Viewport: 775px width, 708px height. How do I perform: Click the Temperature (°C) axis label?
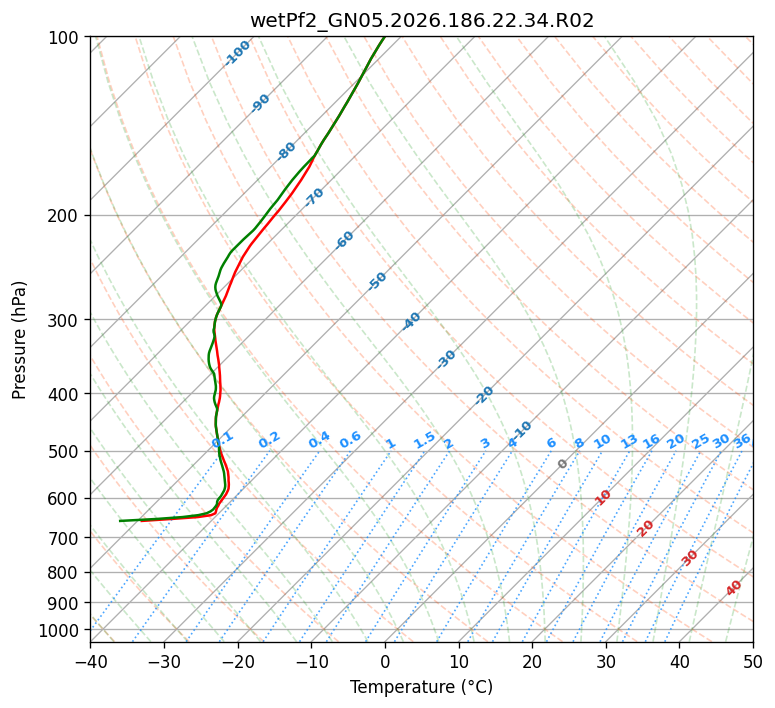click(x=422, y=687)
